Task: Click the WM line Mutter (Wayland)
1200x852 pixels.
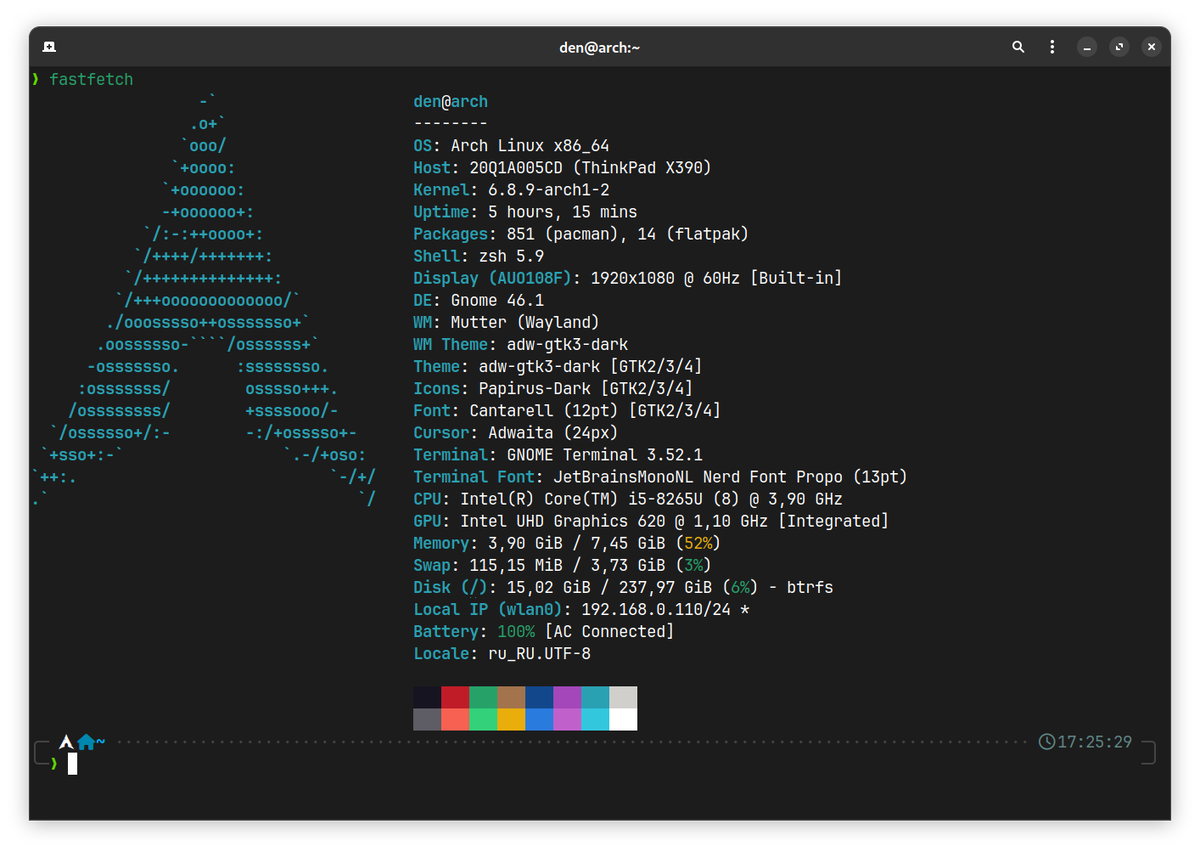Action: click(x=506, y=322)
